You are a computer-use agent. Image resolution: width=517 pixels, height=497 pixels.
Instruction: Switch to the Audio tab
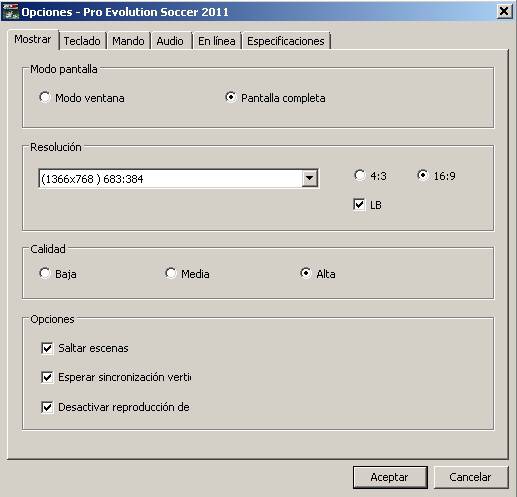[170, 41]
